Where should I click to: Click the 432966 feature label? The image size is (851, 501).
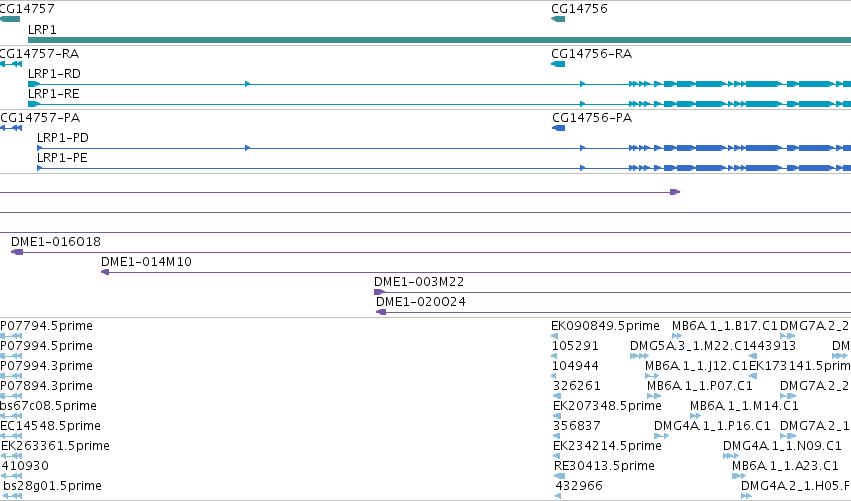click(x=579, y=486)
